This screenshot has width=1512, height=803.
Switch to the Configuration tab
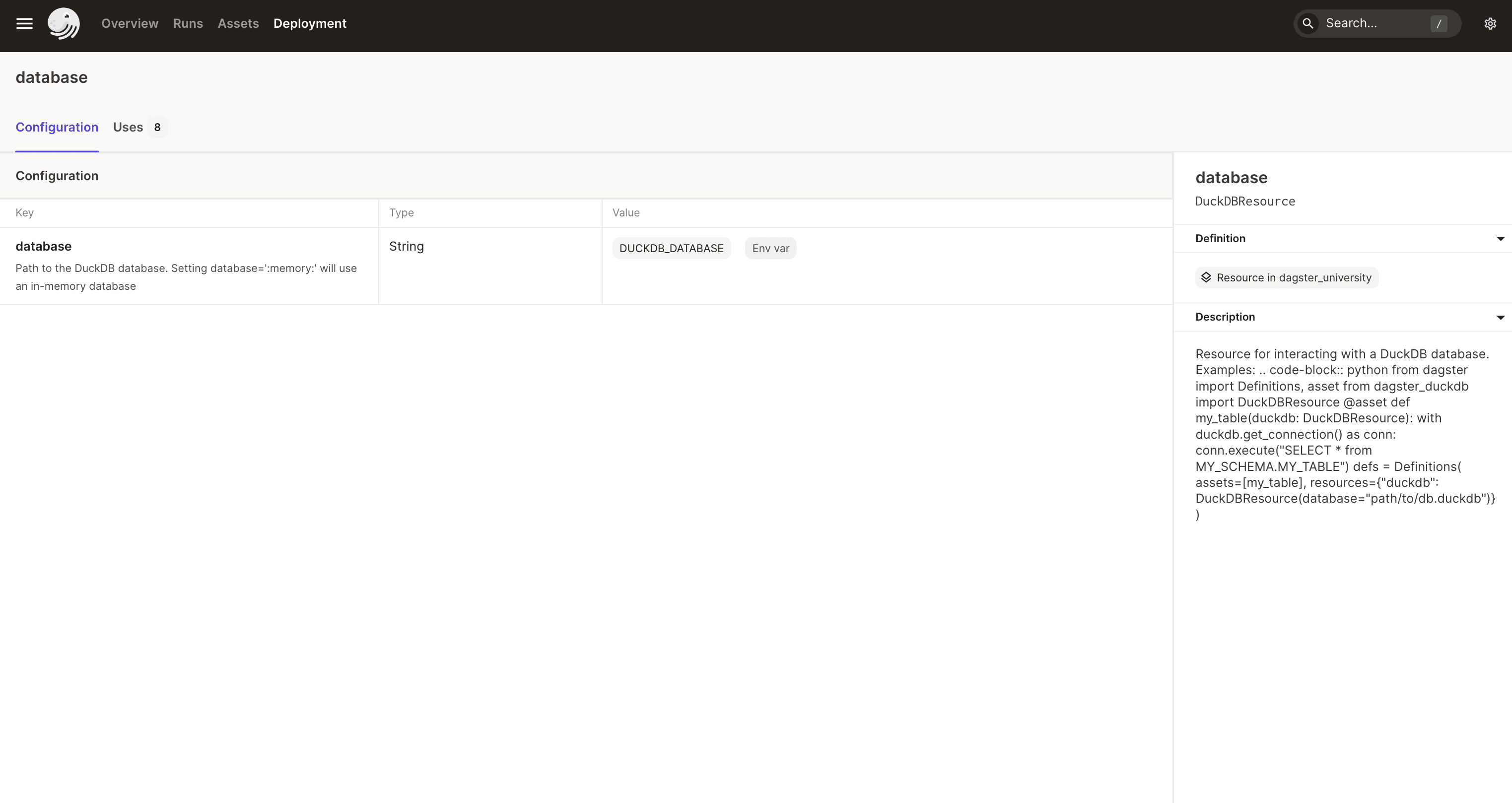(x=57, y=127)
